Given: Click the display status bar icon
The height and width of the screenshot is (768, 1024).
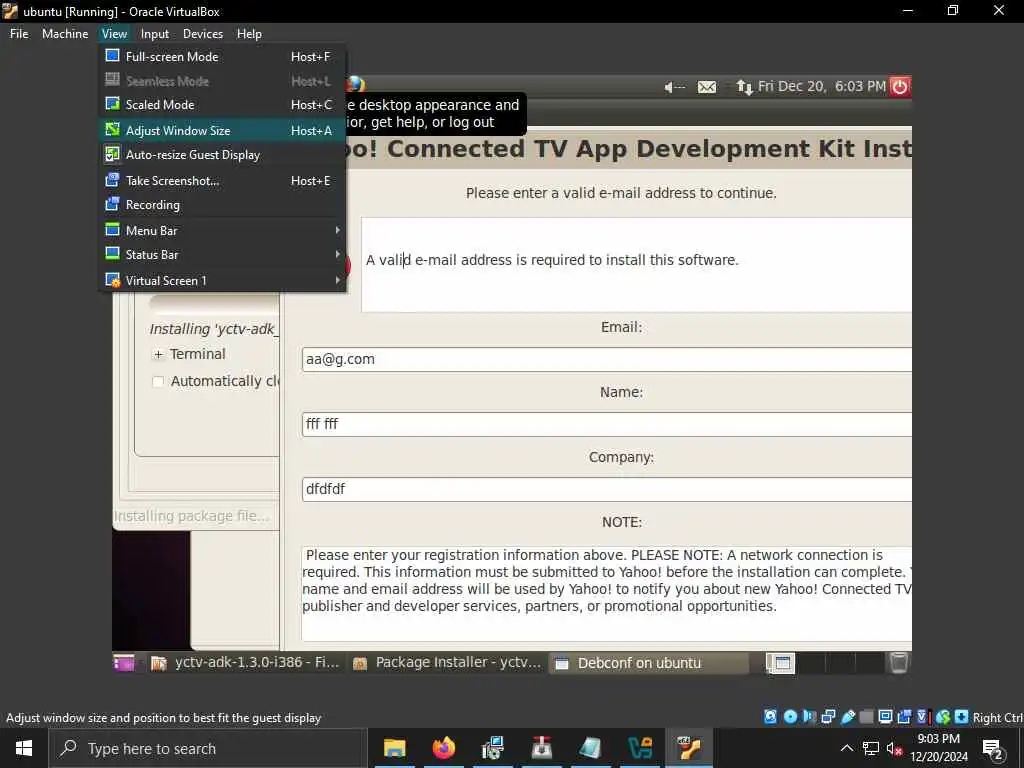Looking at the screenshot, I should point(886,717).
